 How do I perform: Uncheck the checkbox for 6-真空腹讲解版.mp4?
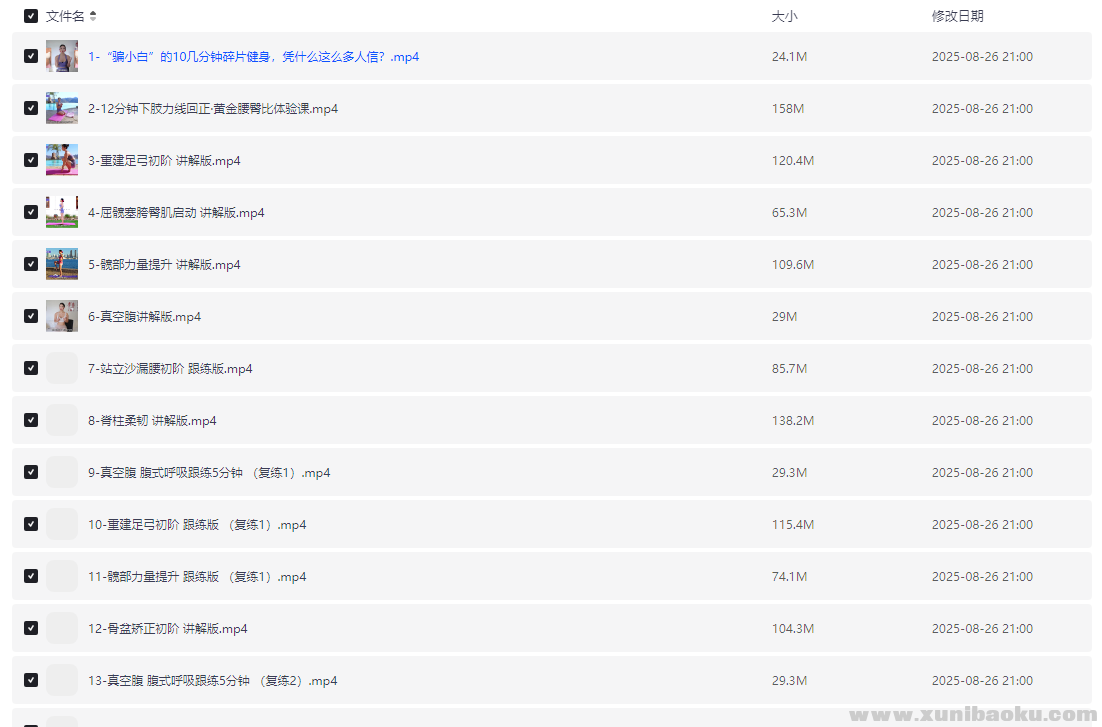31,317
